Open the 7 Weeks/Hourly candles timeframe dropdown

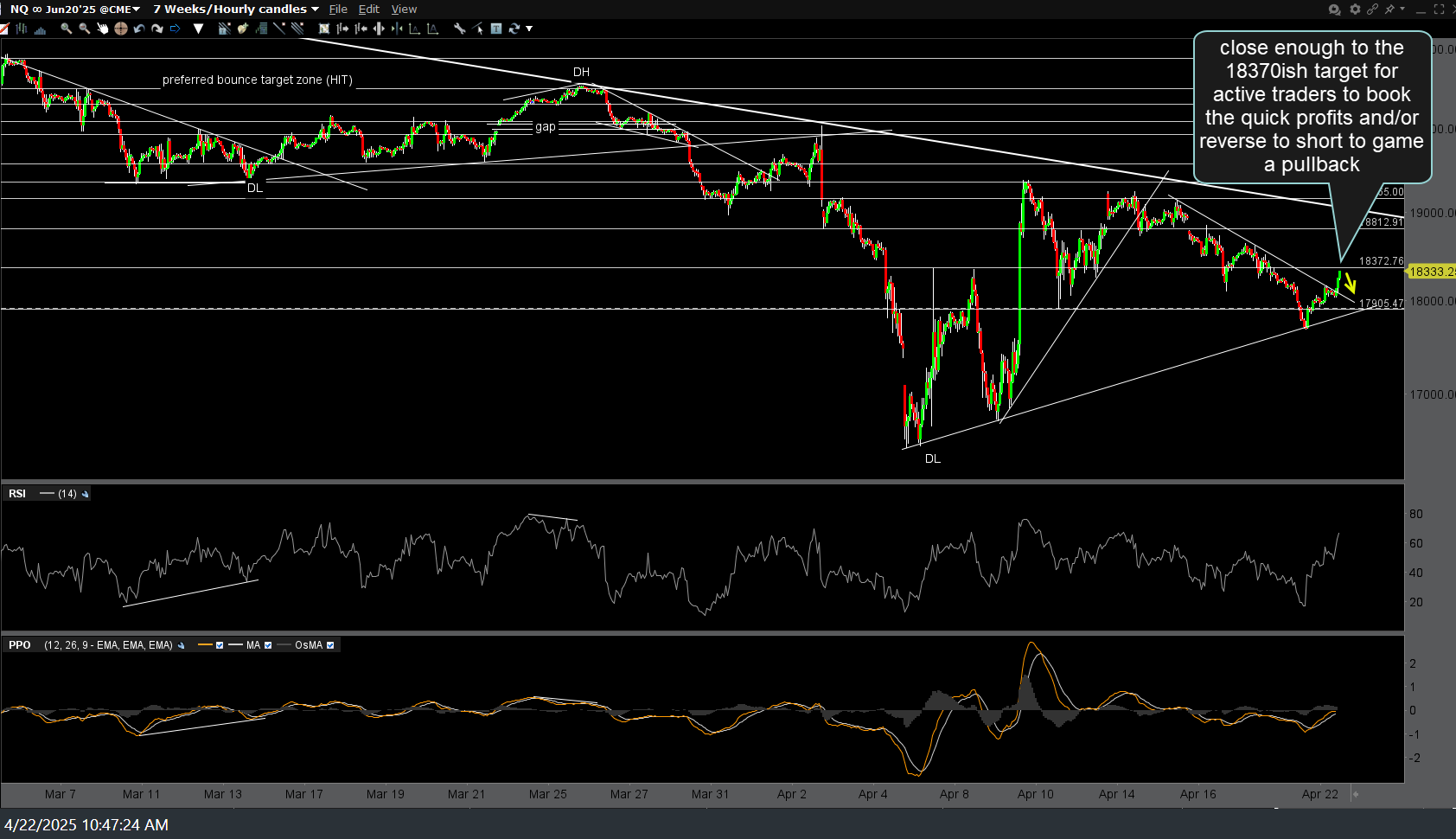click(315, 10)
